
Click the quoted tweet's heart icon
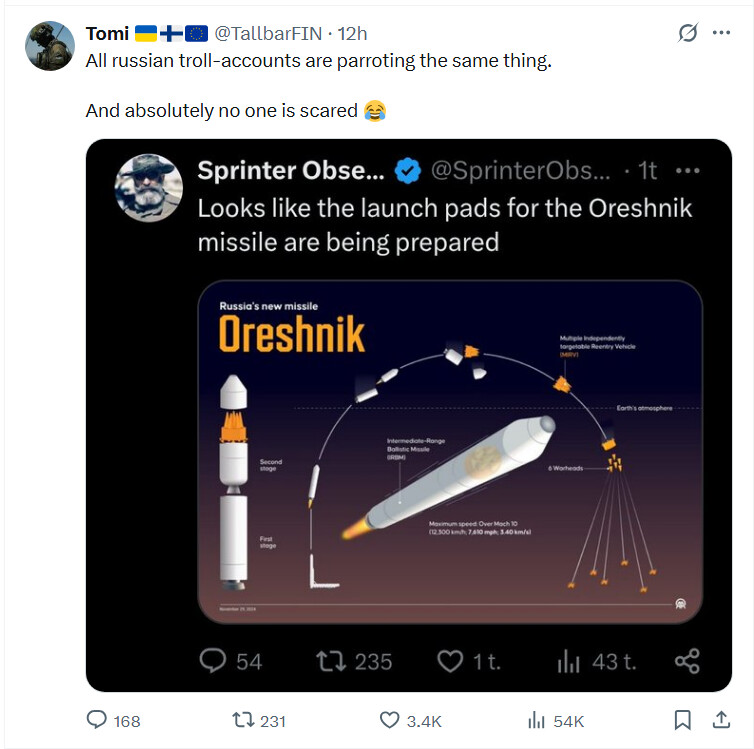tap(450, 661)
